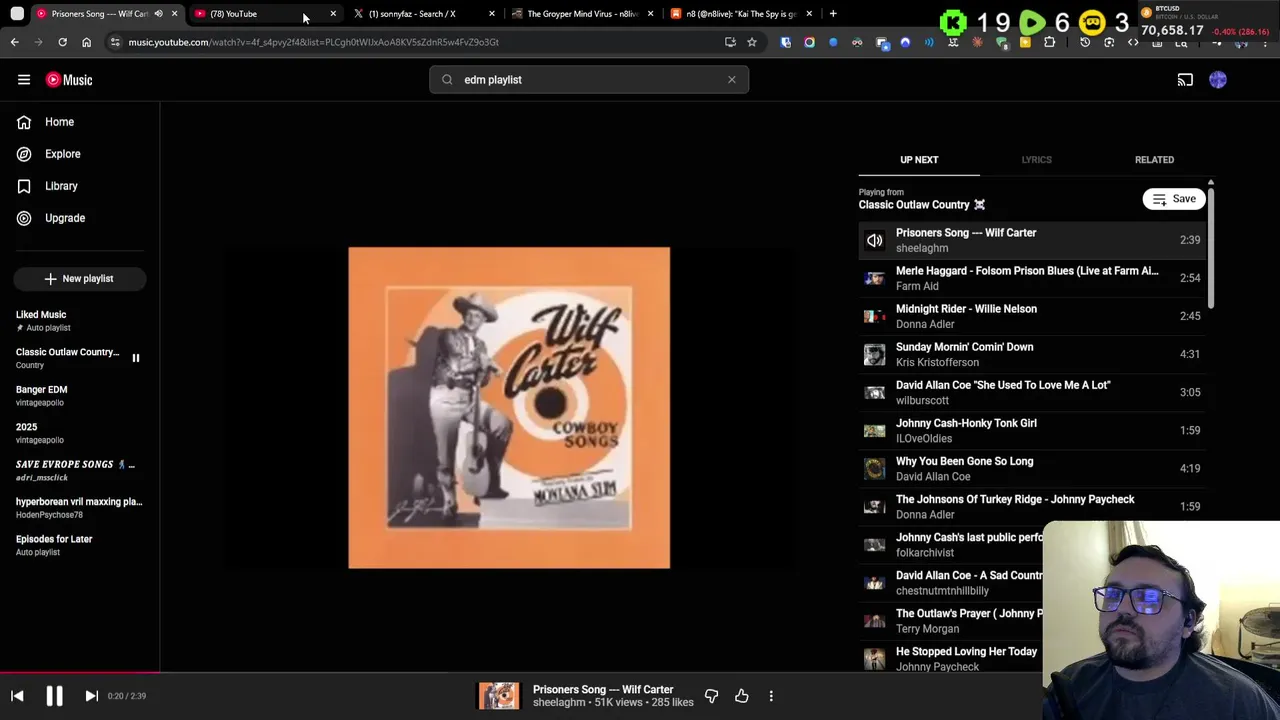
Task: Select Prisoners Song queue item
Action: coord(1032,240)
